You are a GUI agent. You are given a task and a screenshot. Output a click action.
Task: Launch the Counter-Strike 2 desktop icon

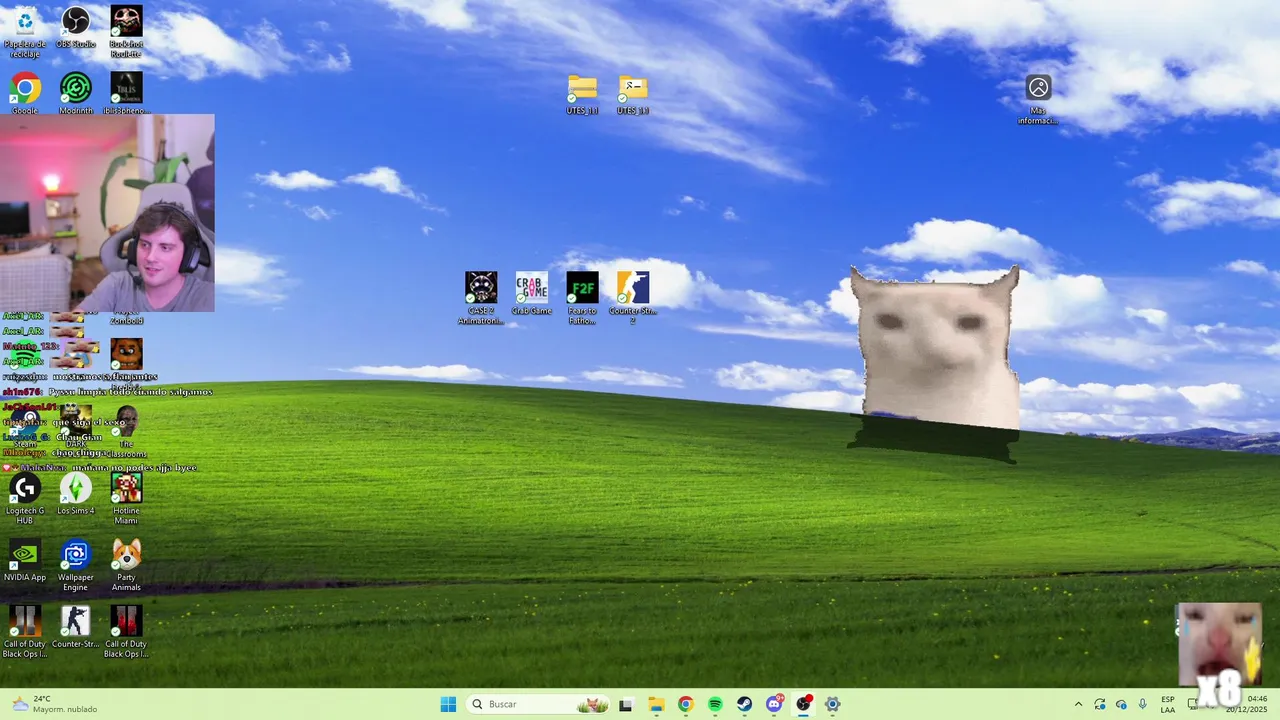point(633,298)
